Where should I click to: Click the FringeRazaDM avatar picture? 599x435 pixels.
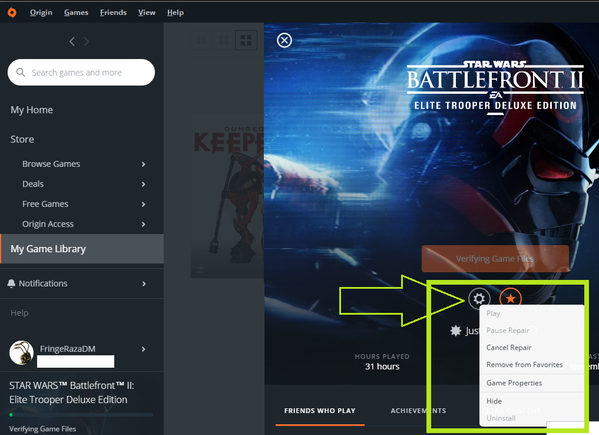pyautogui.click(x=21, y=353)
